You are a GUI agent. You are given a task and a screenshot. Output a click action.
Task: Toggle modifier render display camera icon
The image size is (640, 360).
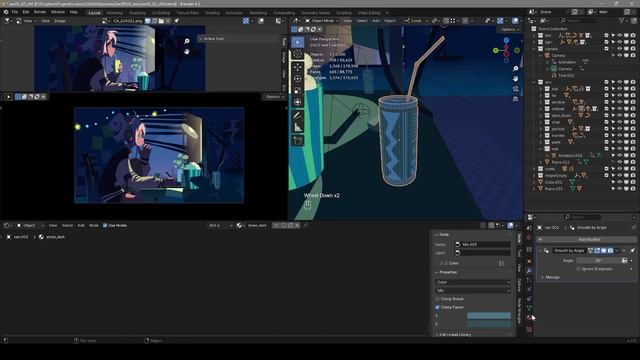tap(610, 250)
